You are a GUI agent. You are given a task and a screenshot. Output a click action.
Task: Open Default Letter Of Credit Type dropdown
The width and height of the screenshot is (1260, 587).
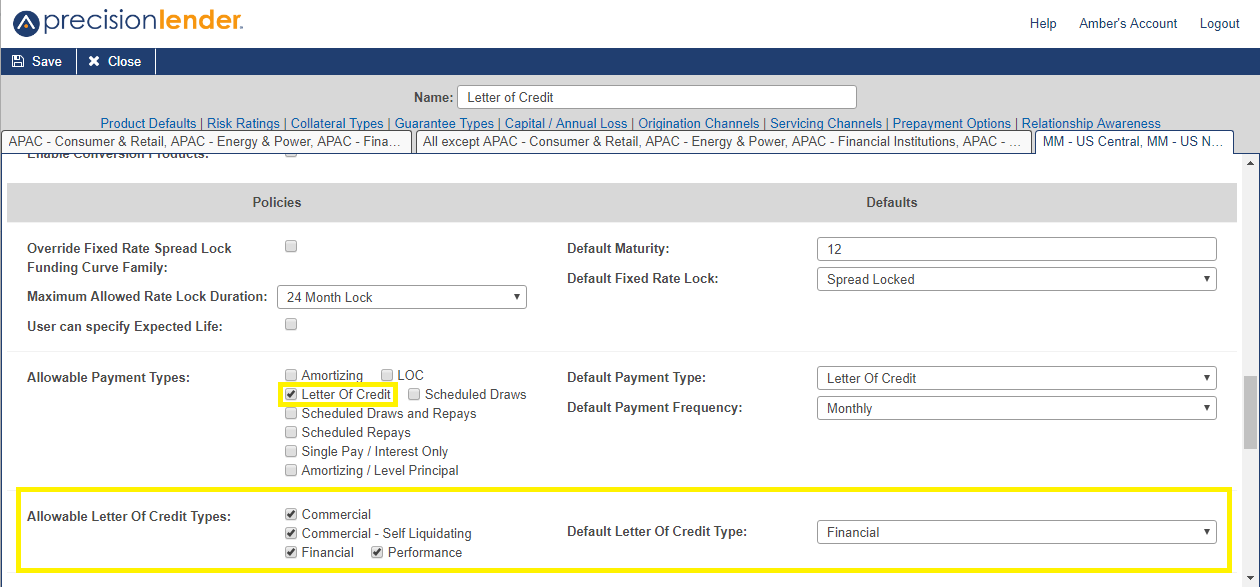pos(1016,532)
